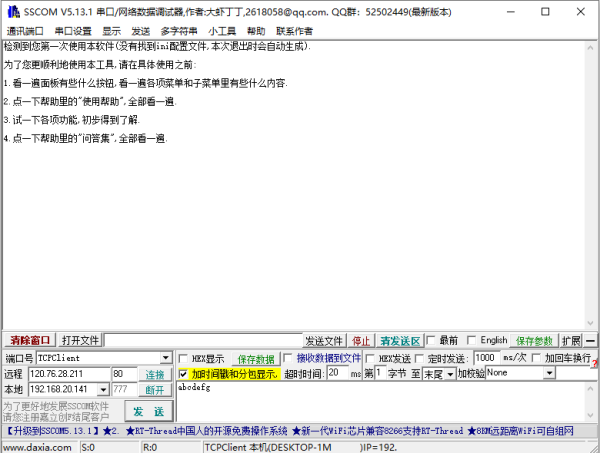The image size is (600, 453).
Task: Click the RT-Thread中国人的开源免费操作系统 ad link
Action: click(207, 431)
